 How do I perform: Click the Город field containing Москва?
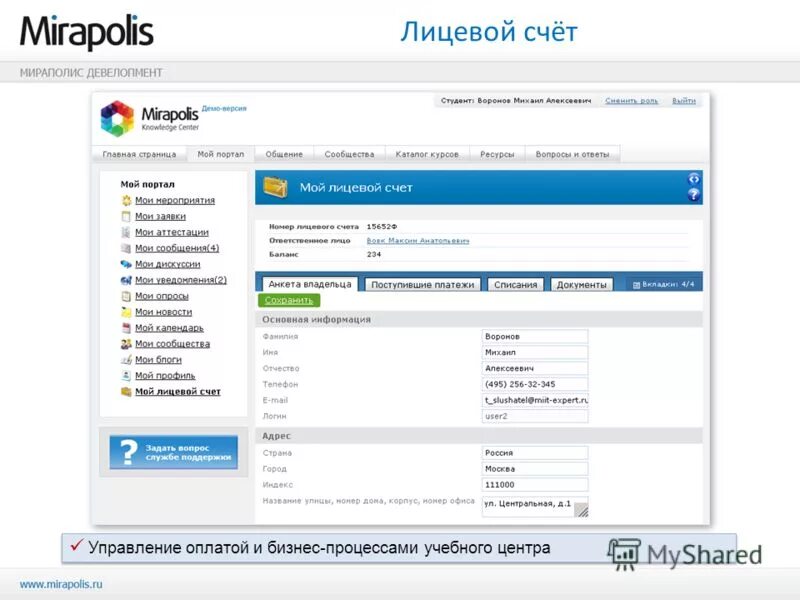(x=535, y=468)
